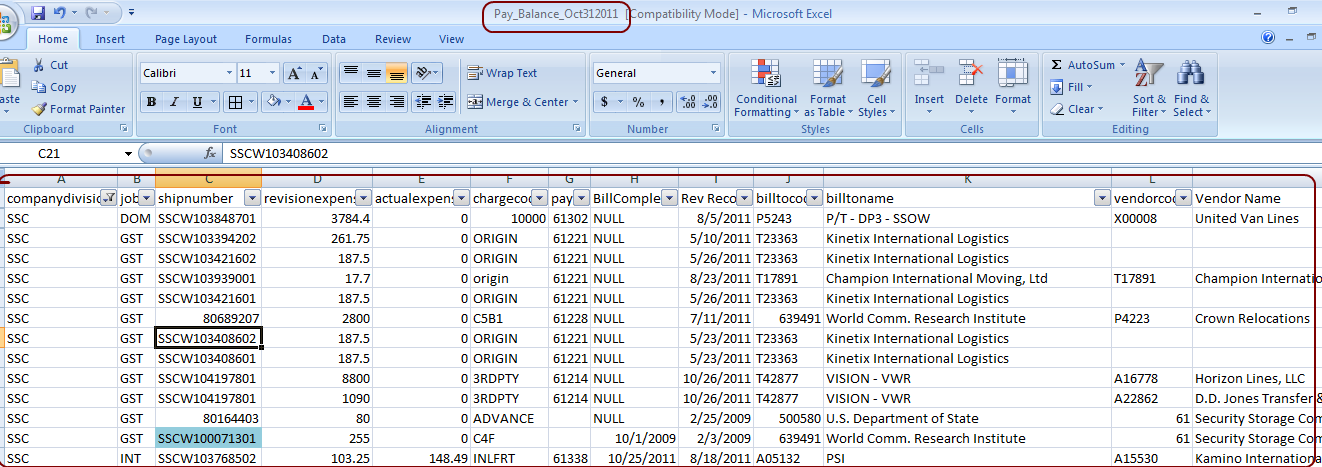The height and width of the screenshot is (467, 1322).
Task: Click the Cut scissors button
Action: tap(50, 65)
